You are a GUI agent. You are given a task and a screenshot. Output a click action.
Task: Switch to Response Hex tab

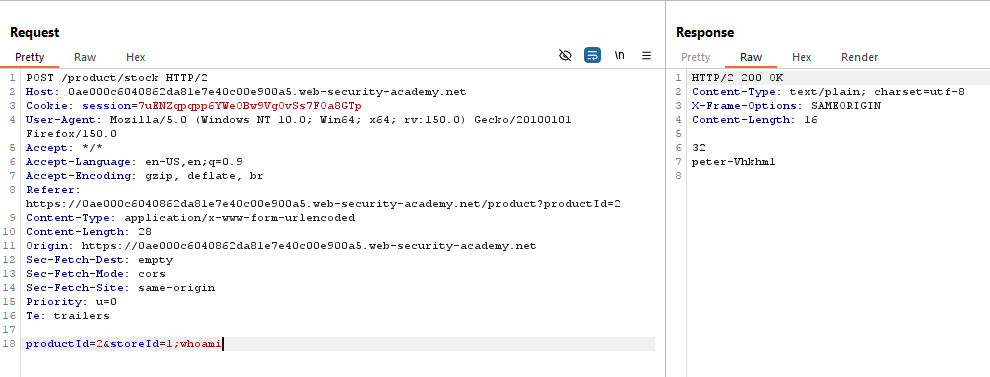tap(801, 57)
